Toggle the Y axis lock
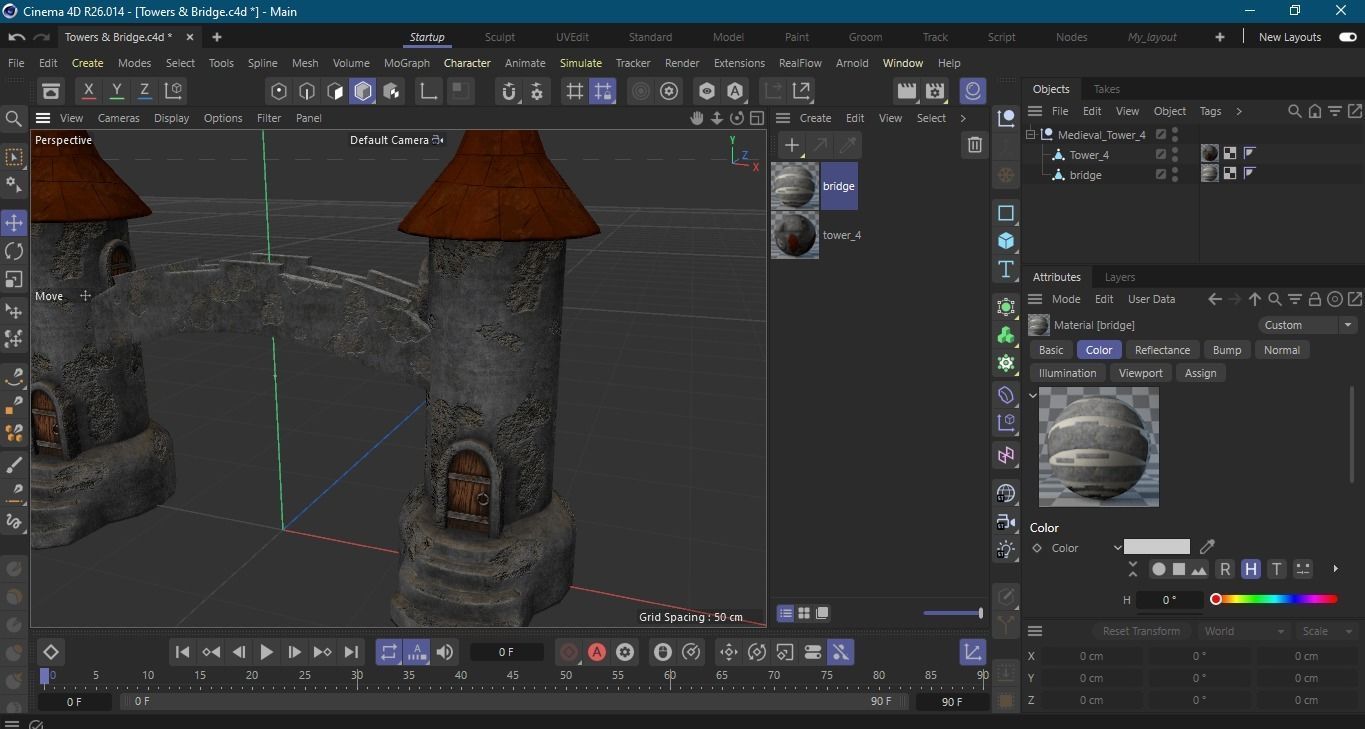This screenshot has height=729, width=1365. pos(116,91)
